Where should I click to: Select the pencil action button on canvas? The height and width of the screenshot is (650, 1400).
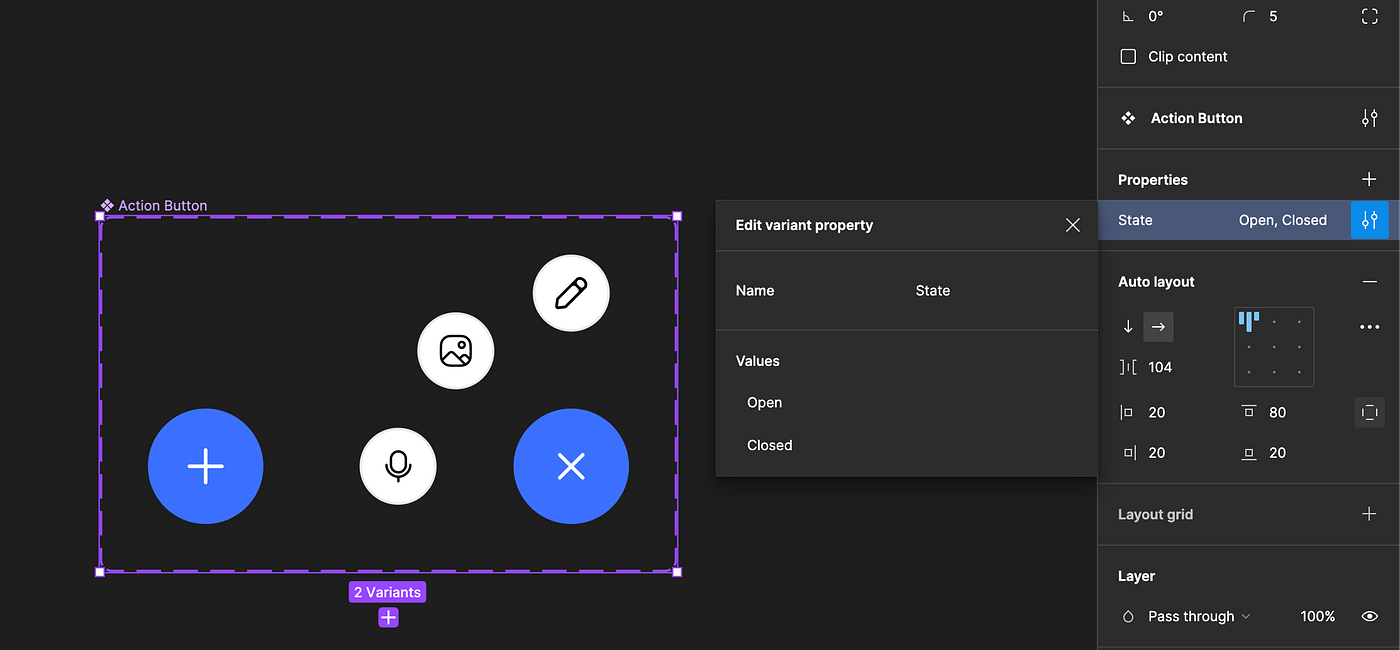pyautogui.click(x=571, y=293)
